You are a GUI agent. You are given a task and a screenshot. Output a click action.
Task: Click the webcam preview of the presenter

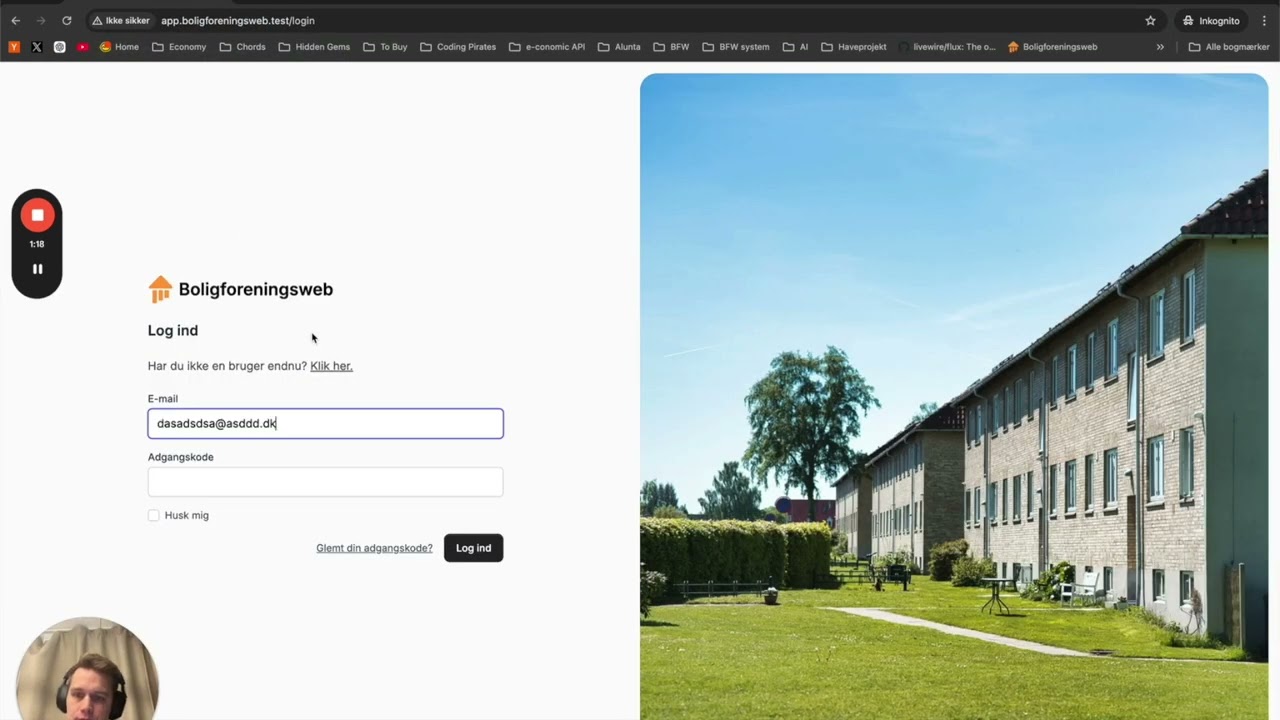click(87, 669)
